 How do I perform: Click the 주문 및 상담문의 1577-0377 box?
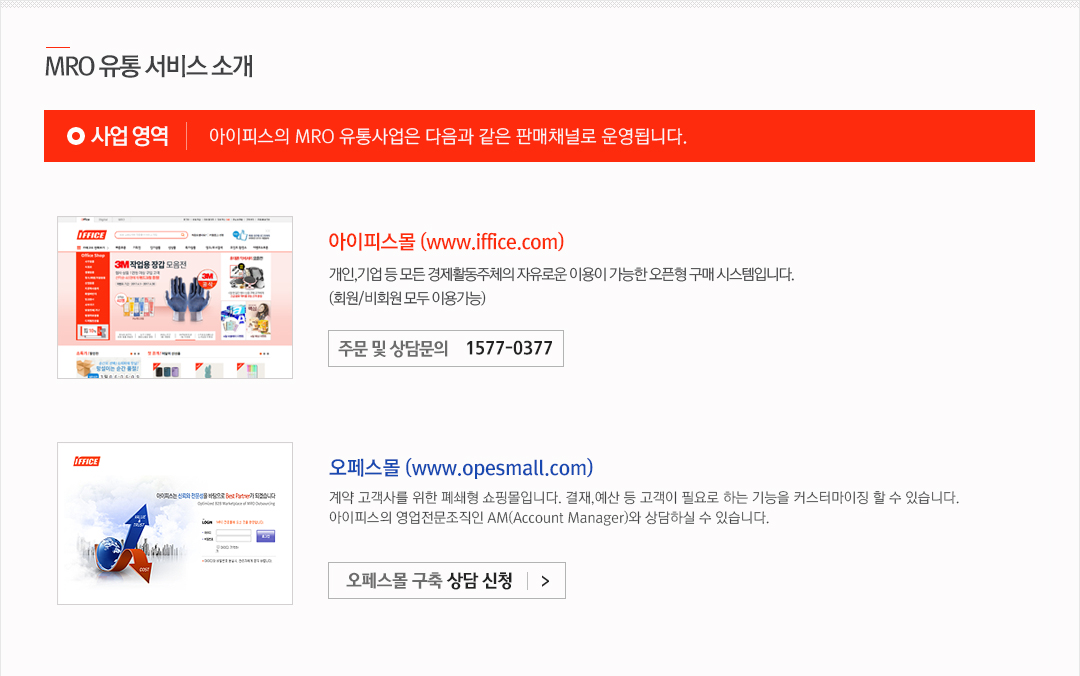click(x=446, y=349)
